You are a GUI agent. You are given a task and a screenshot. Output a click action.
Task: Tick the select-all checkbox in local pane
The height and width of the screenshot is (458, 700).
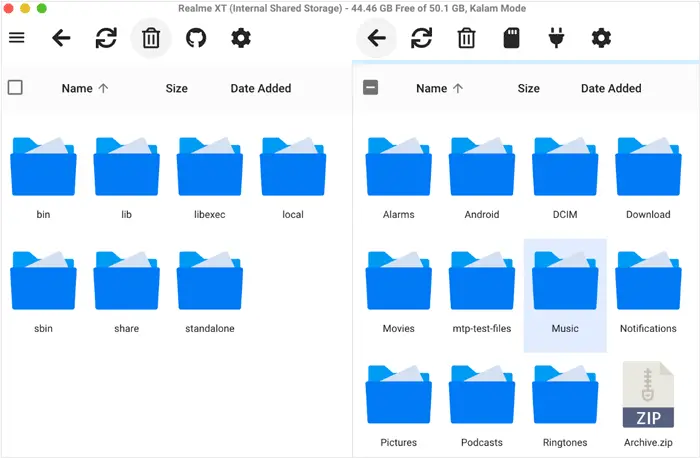click(15, 87)
